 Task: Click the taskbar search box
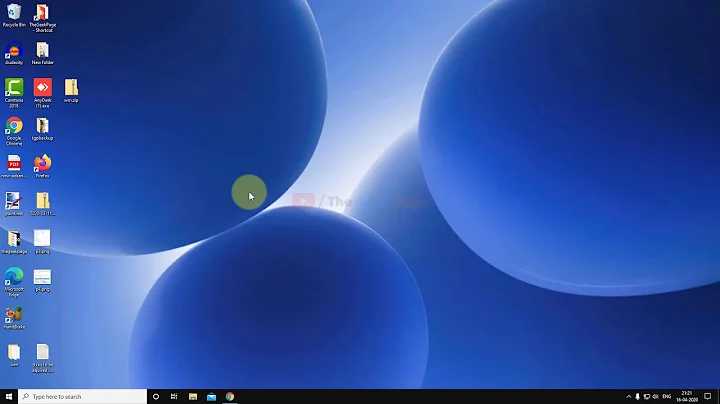(83, 397)
